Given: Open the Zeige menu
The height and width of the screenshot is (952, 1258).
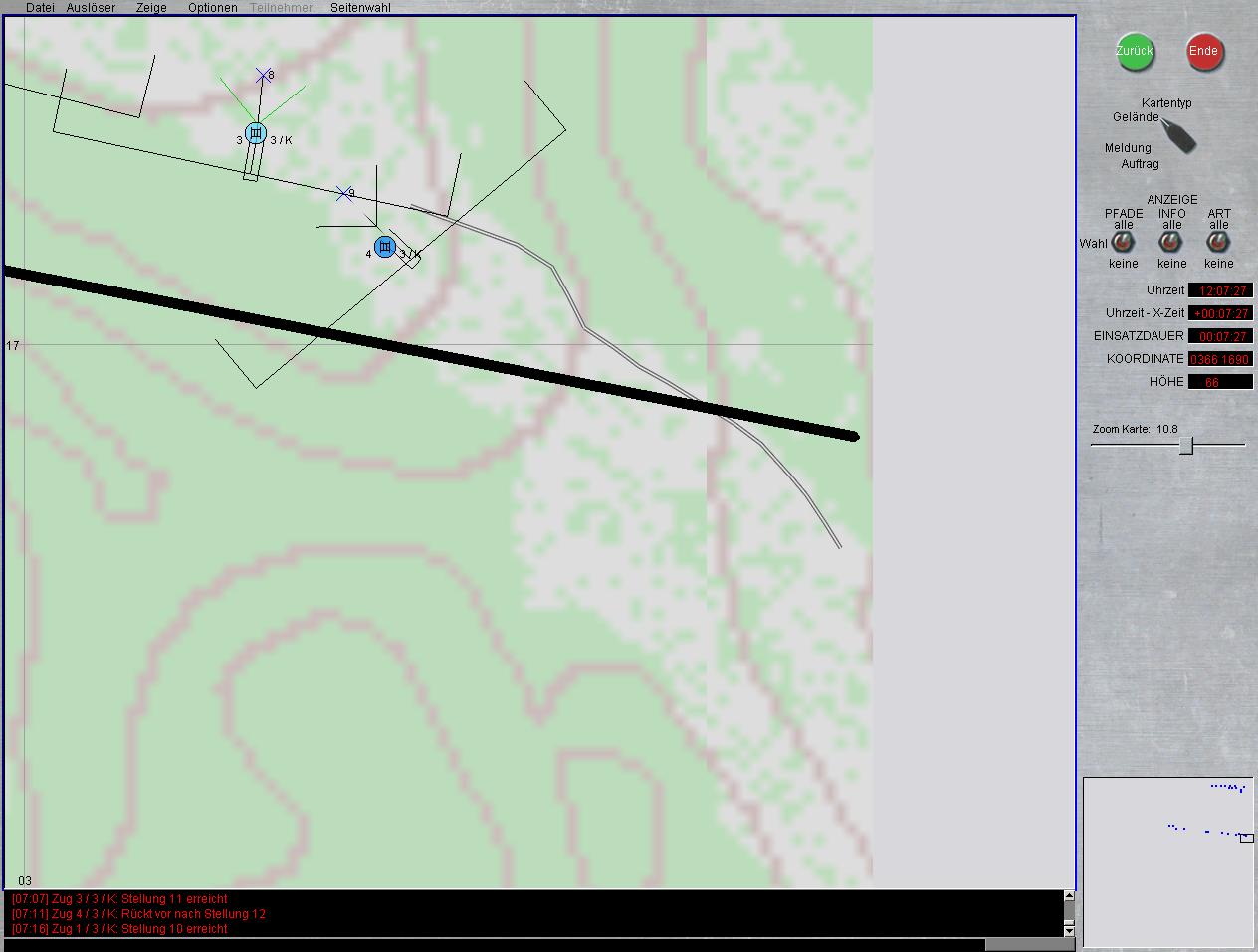Looking at the screenshot, I should point(151,8).
